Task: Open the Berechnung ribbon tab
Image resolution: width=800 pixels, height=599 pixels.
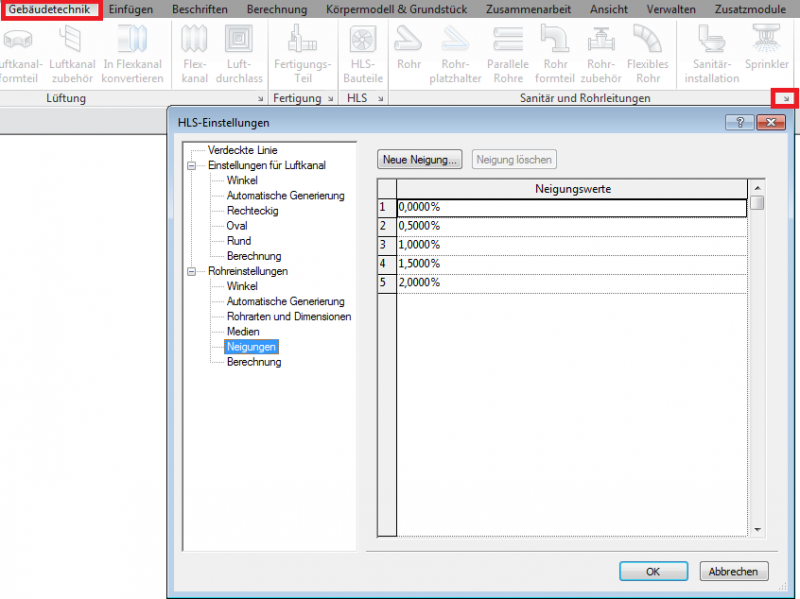Action: (277, 9)
